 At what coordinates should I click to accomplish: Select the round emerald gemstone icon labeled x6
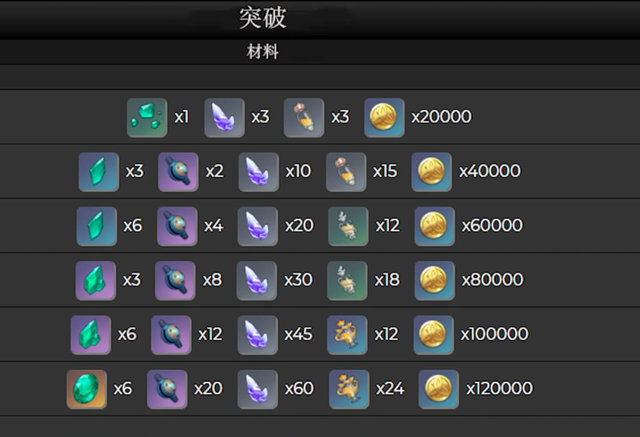[87, 389]
